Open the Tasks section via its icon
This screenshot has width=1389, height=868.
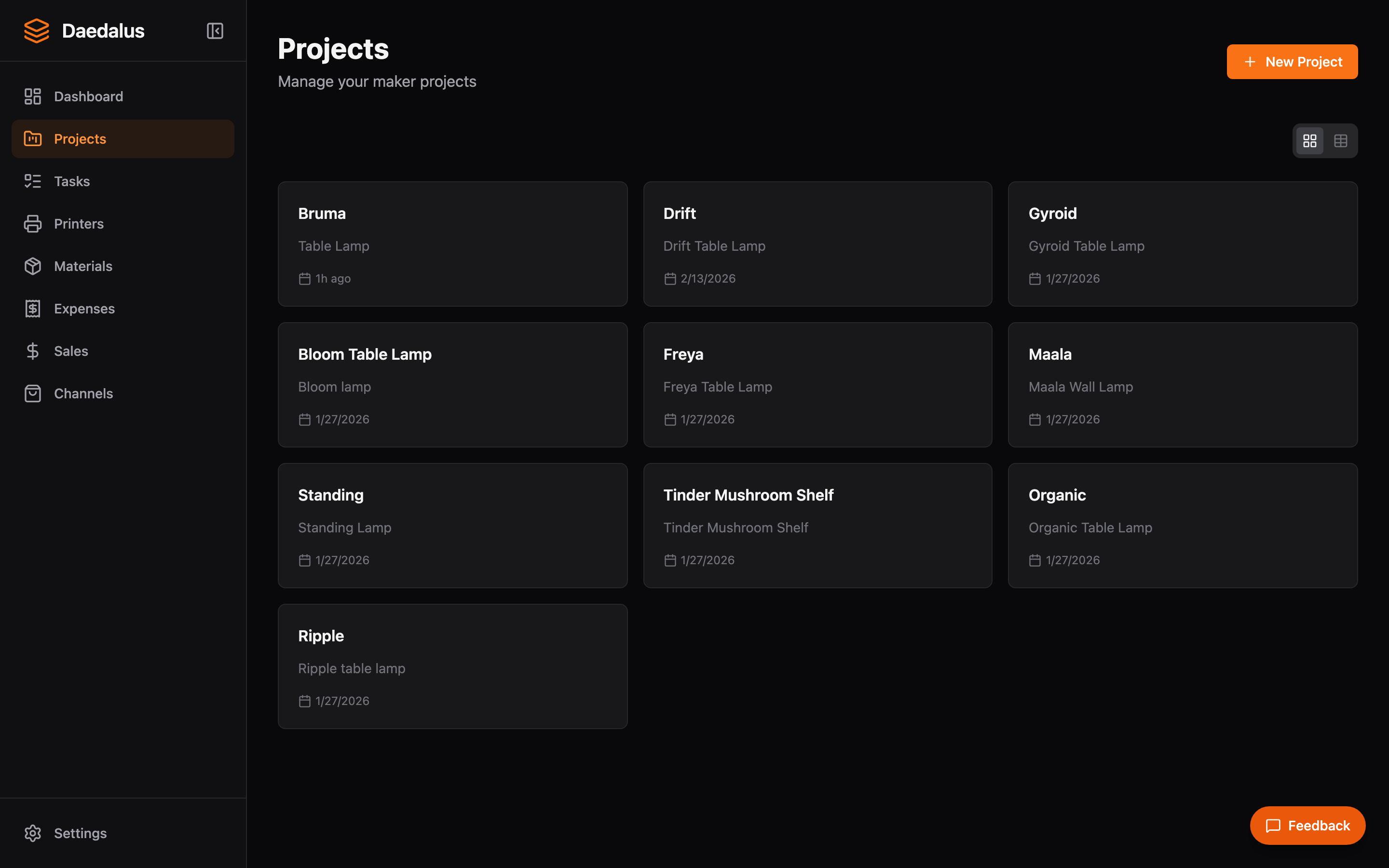point(33,181)
